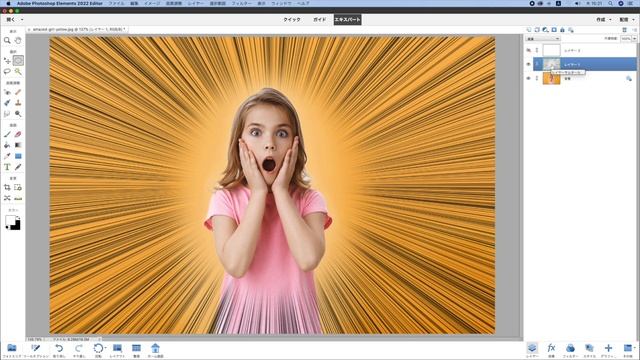
Task: Open the opacity slider dropdown arrow
Action: click(x=634, y=39)
